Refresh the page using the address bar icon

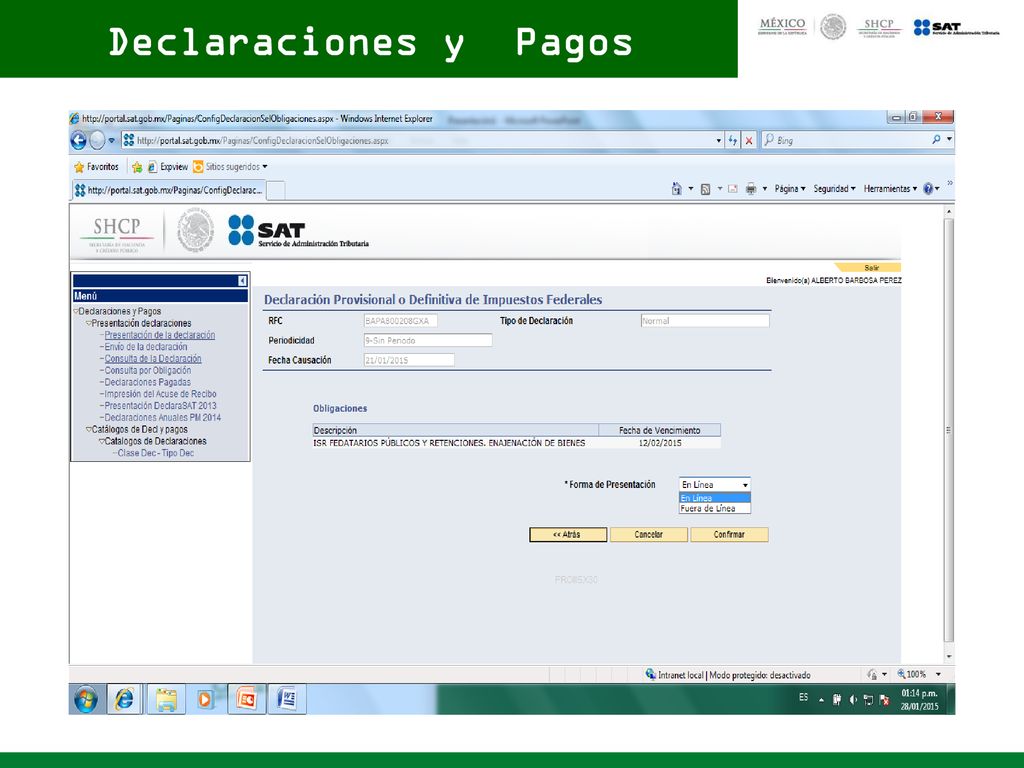tap(733, 140)
